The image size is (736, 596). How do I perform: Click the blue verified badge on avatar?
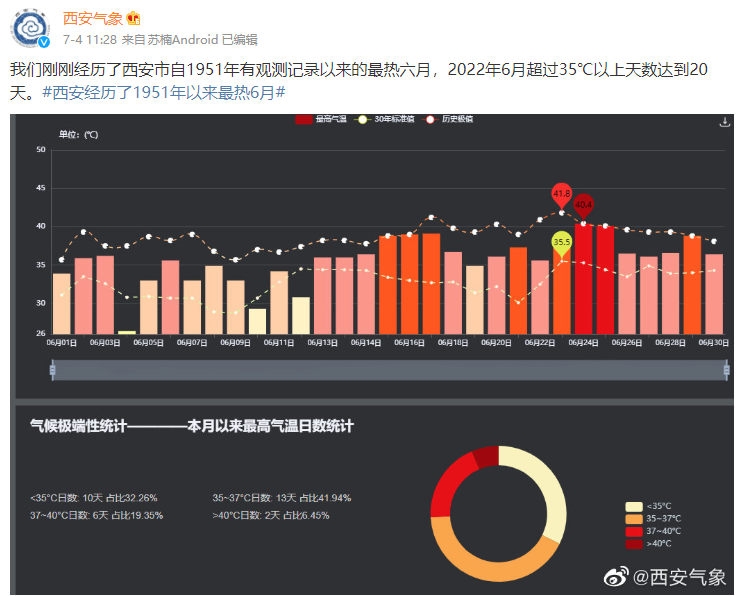tap(44, 43)
